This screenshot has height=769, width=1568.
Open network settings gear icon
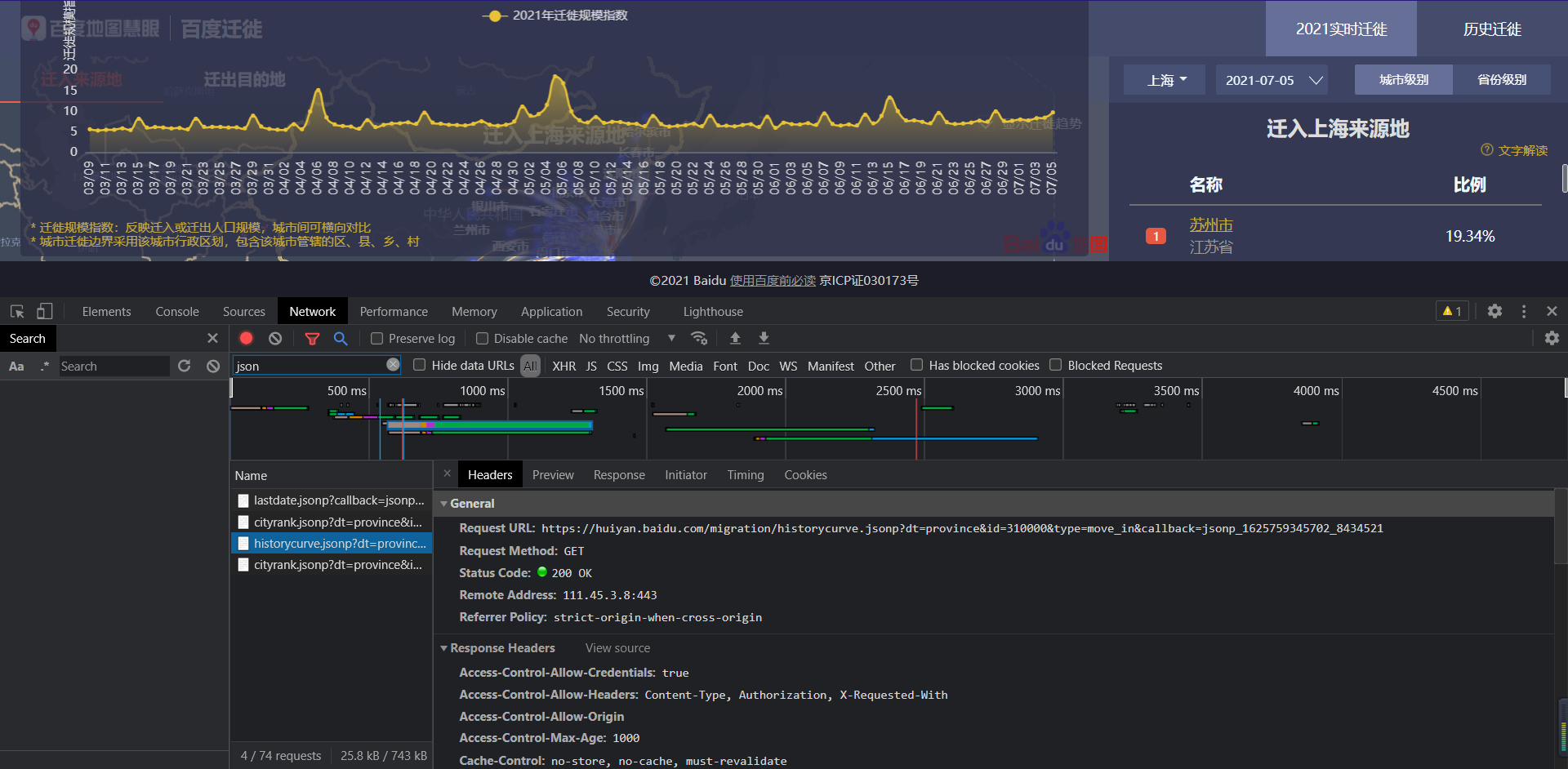1552,338
